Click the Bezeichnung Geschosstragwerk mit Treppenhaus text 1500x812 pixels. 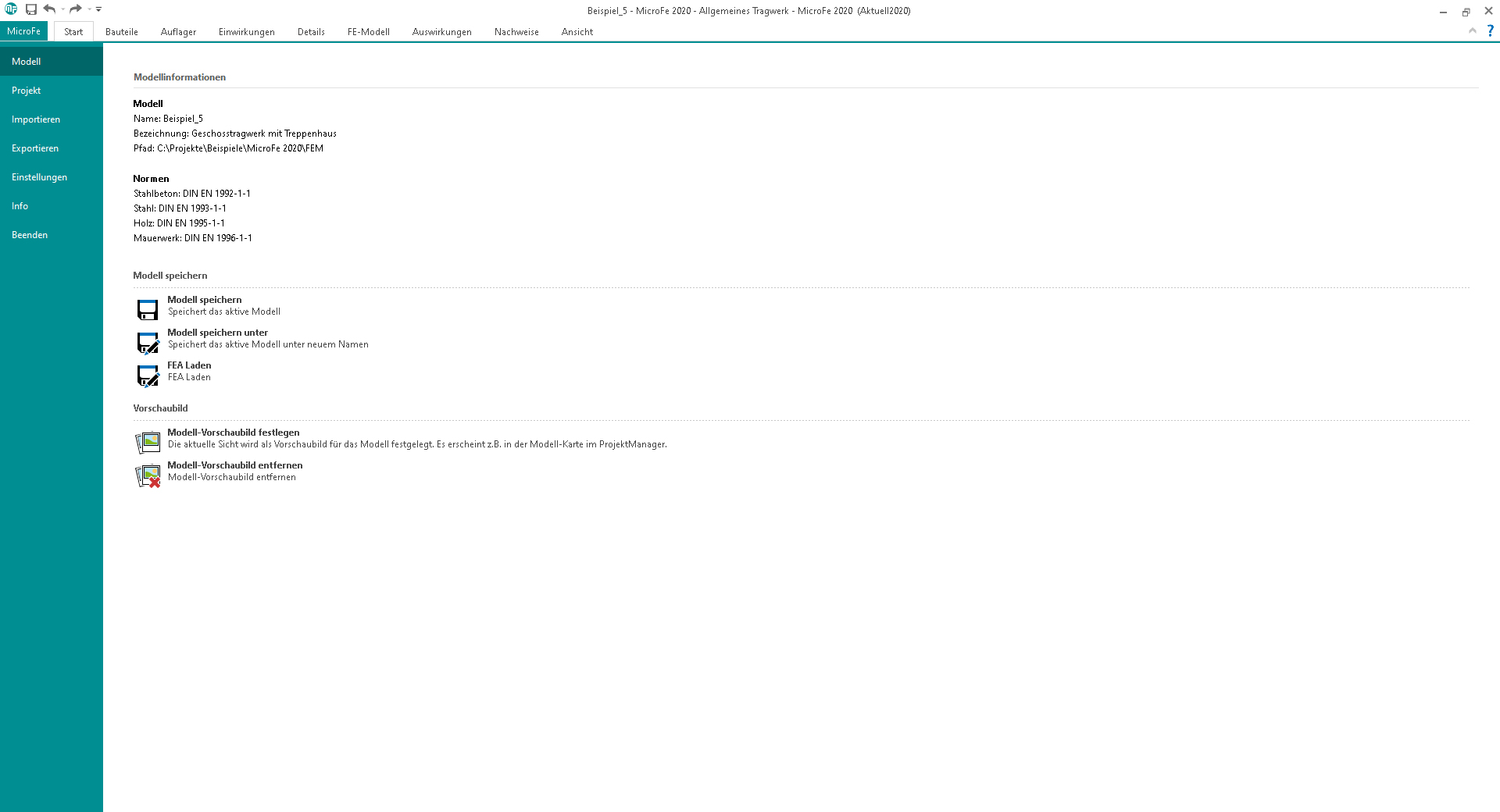[x=235, y=134]
